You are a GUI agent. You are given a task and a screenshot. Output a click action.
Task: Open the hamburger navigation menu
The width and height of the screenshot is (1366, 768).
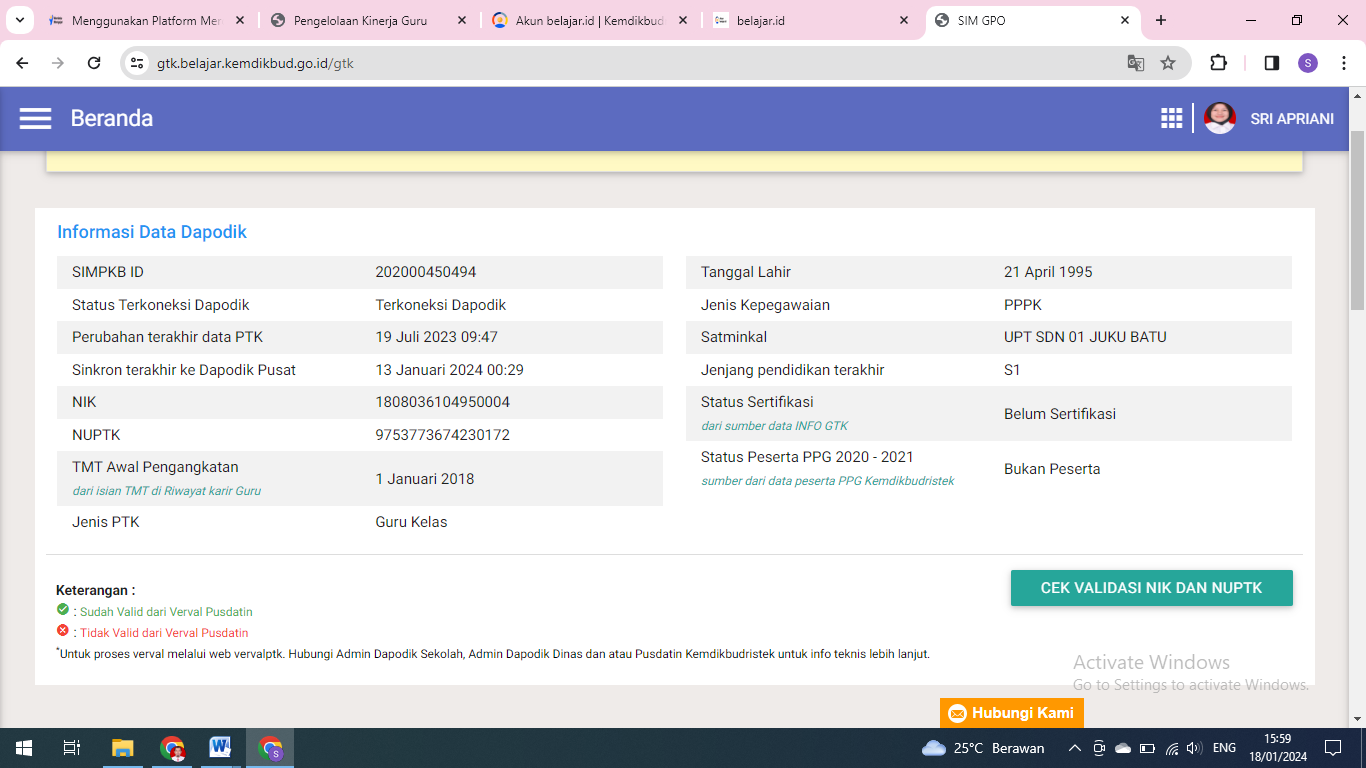point(35,119)
